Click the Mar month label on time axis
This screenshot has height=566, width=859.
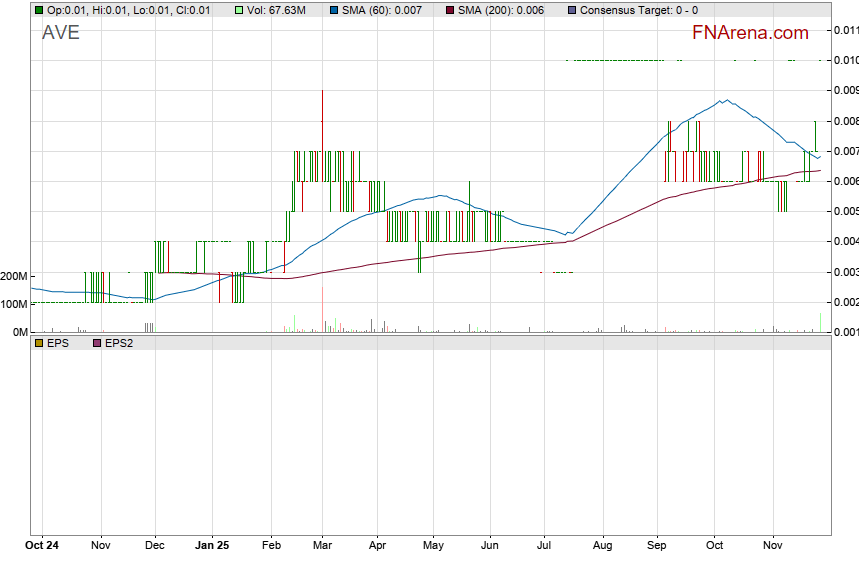click(x=322, y=547)
